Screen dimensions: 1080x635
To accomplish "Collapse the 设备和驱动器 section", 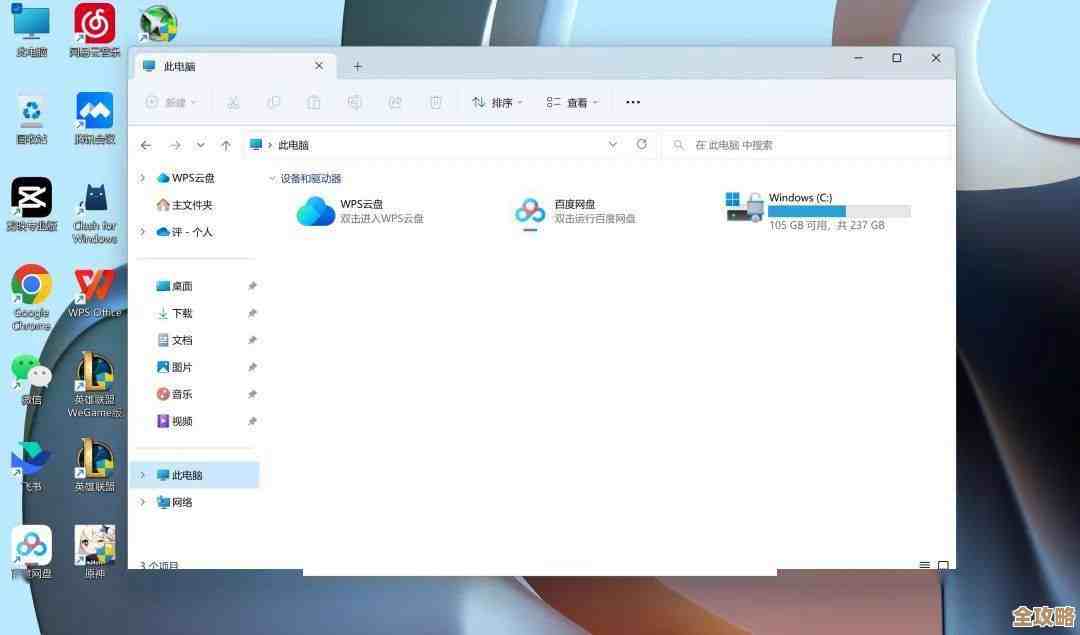I will coord(273,178).
